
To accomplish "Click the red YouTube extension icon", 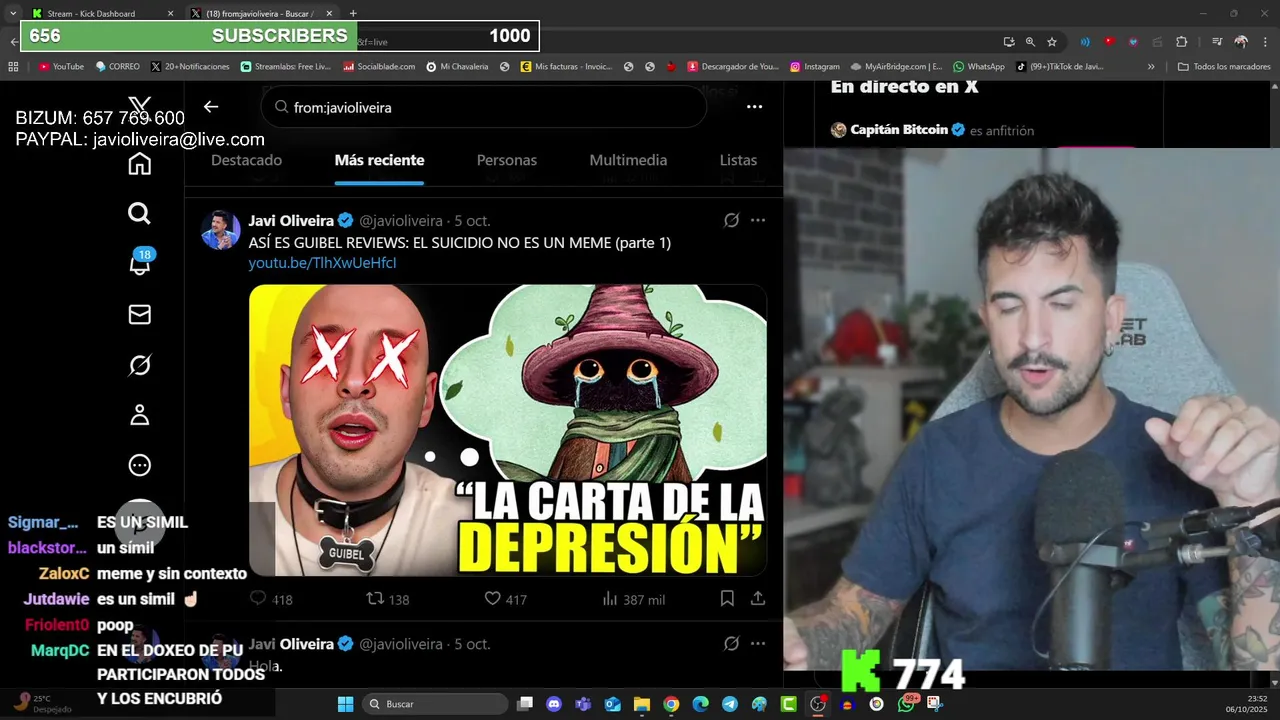I will (x=1109, y=42).
